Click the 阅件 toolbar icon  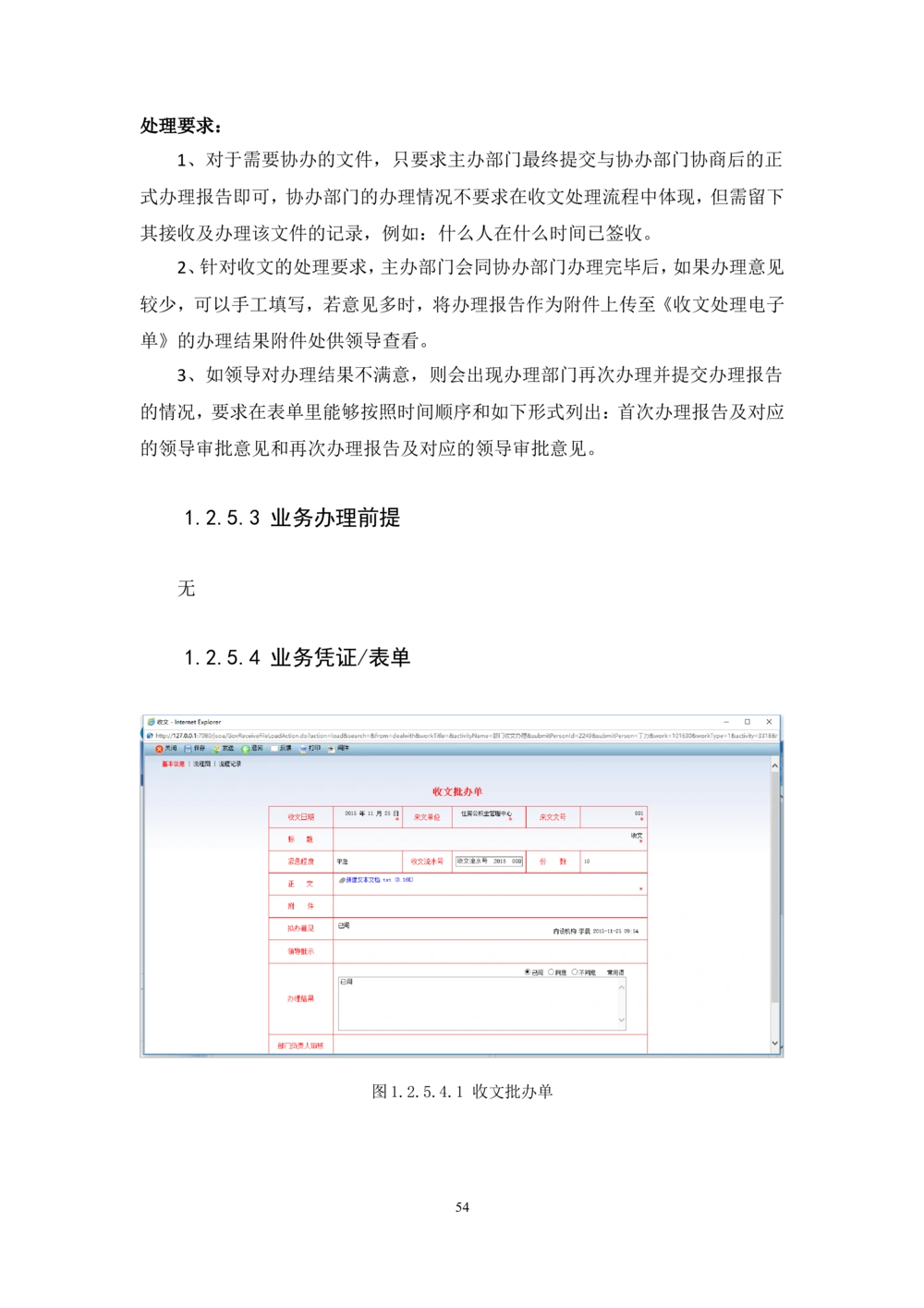(332, 749)
